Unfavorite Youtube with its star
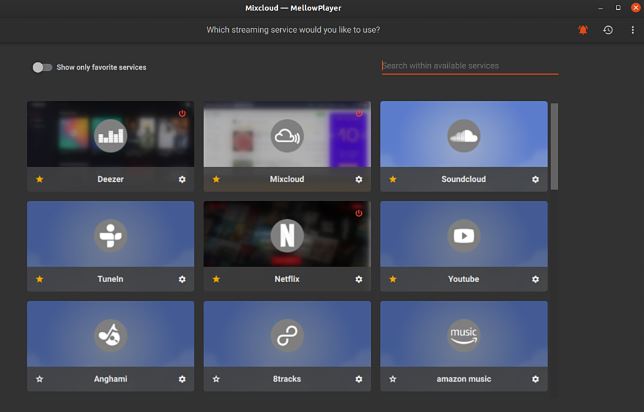This screenshot has height=412, width=644. click(393, 279)
